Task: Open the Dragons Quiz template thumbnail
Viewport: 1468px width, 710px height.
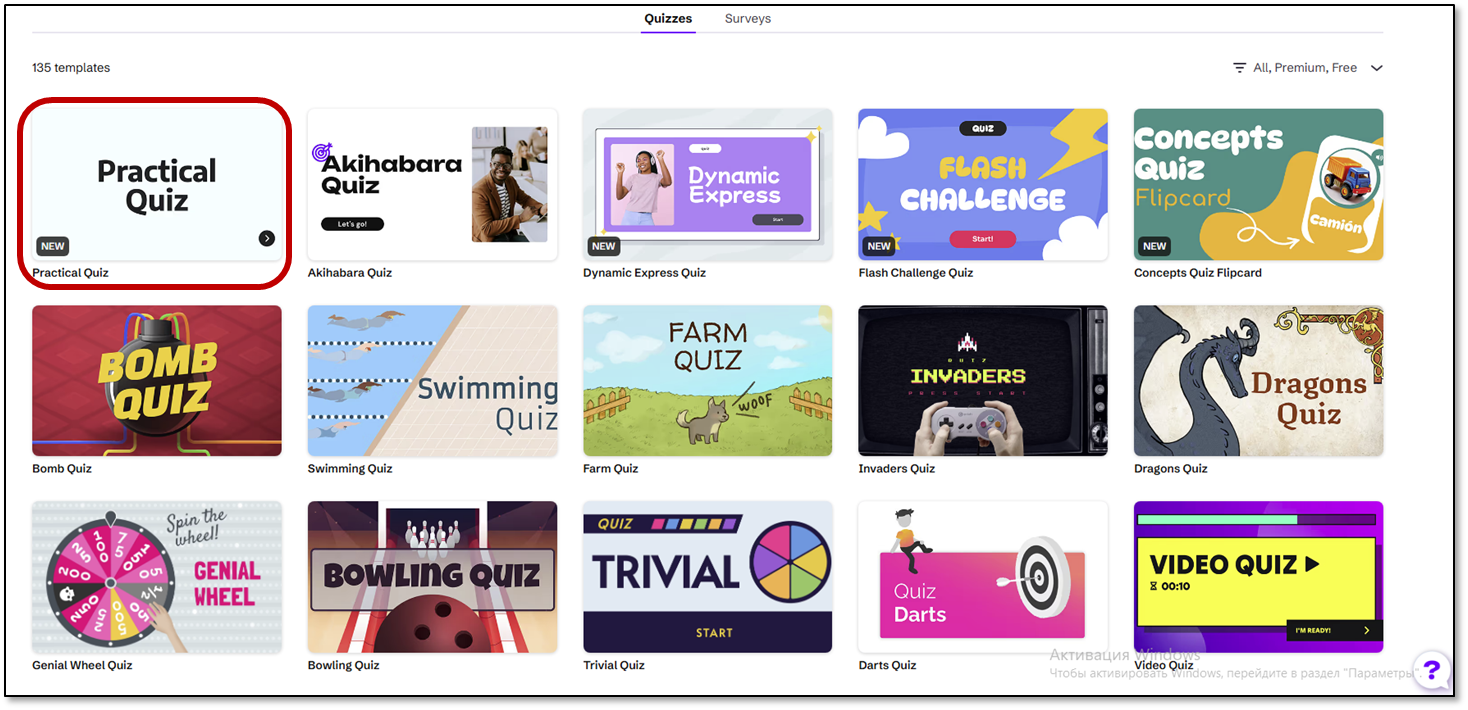Action: coord(1258,381)
